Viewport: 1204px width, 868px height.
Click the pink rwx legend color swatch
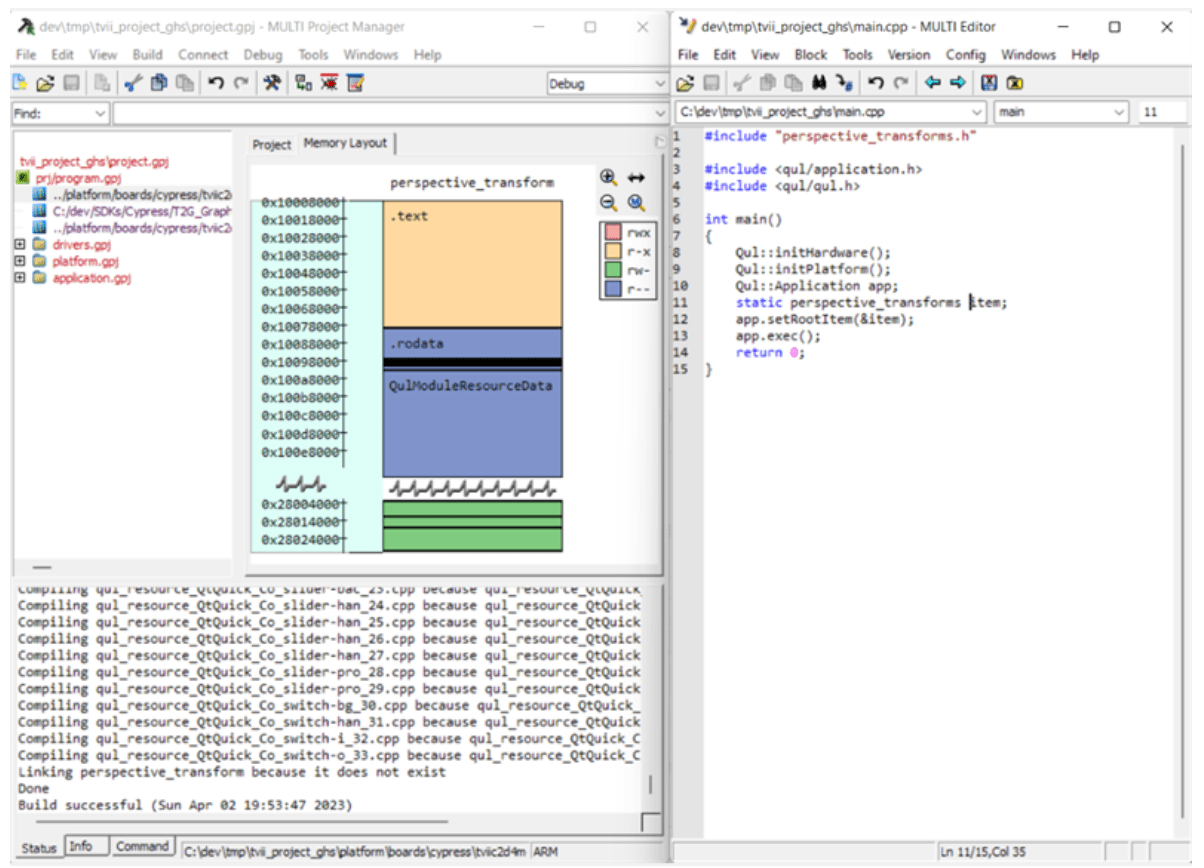[613, 232]
